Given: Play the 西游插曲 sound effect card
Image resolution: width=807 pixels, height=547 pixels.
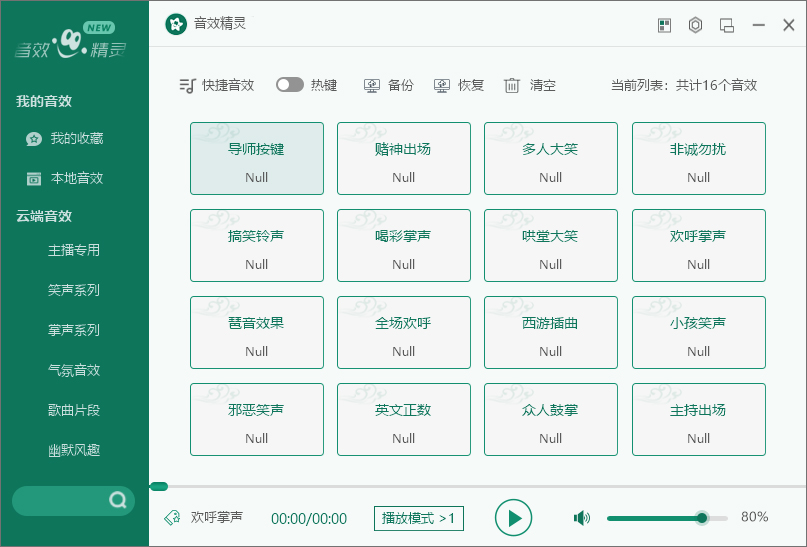Looking at the screenshot, I should (551, 332).
